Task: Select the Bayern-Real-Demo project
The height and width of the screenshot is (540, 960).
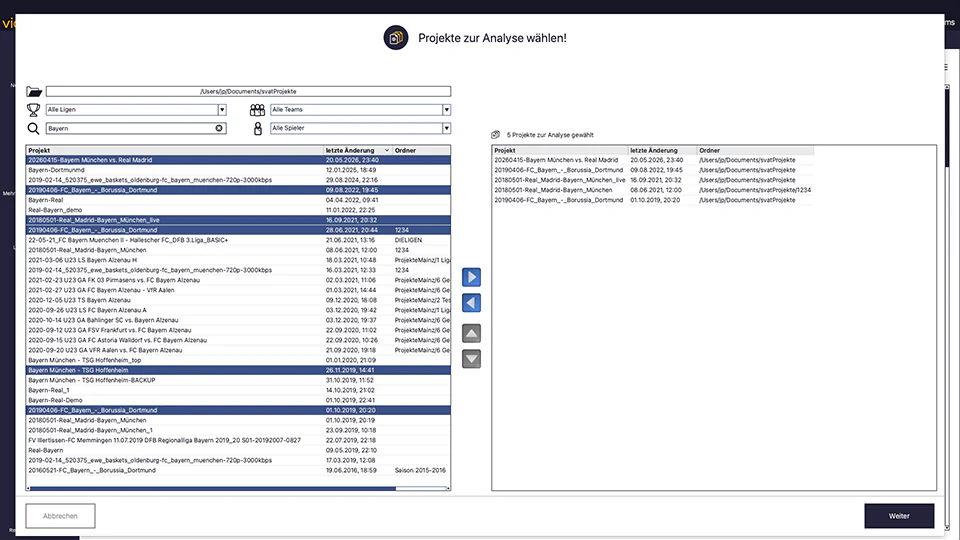Action: pyautogui.click(x=238, y=400)
